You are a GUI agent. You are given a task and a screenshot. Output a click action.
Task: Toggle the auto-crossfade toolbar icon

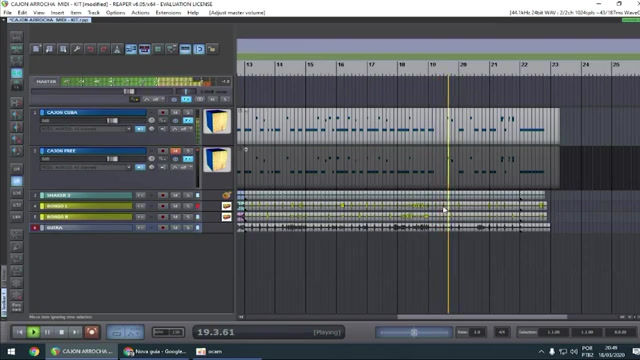(131, 49)
